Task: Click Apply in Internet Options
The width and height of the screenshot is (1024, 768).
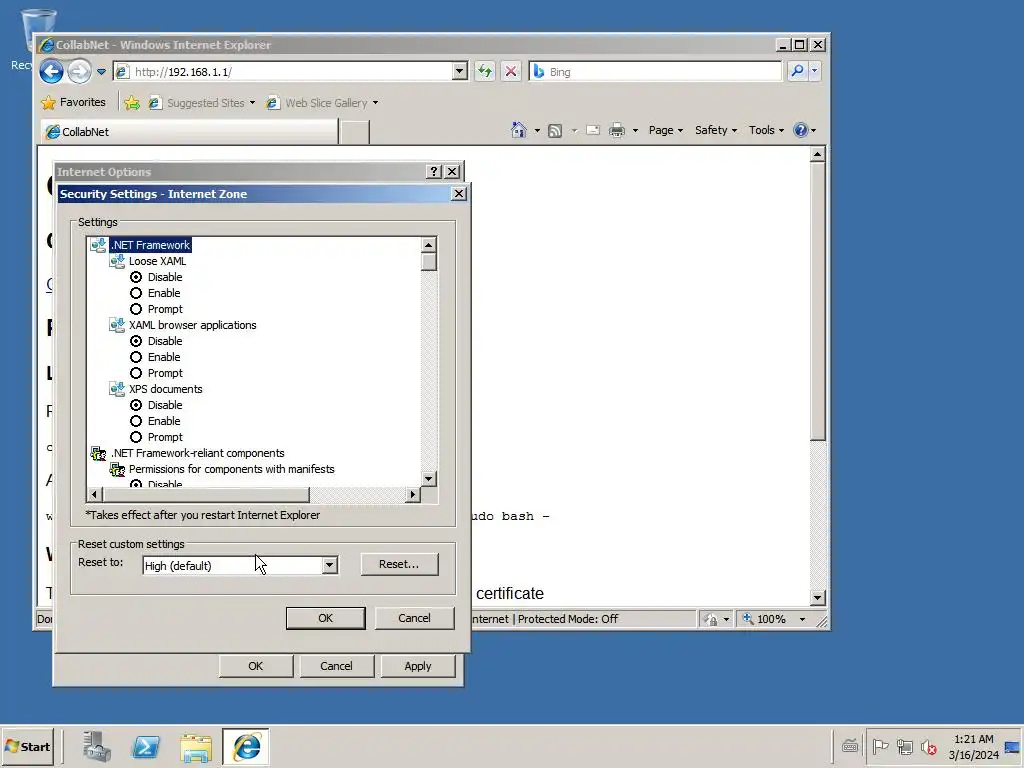Action: pos(418,666)
